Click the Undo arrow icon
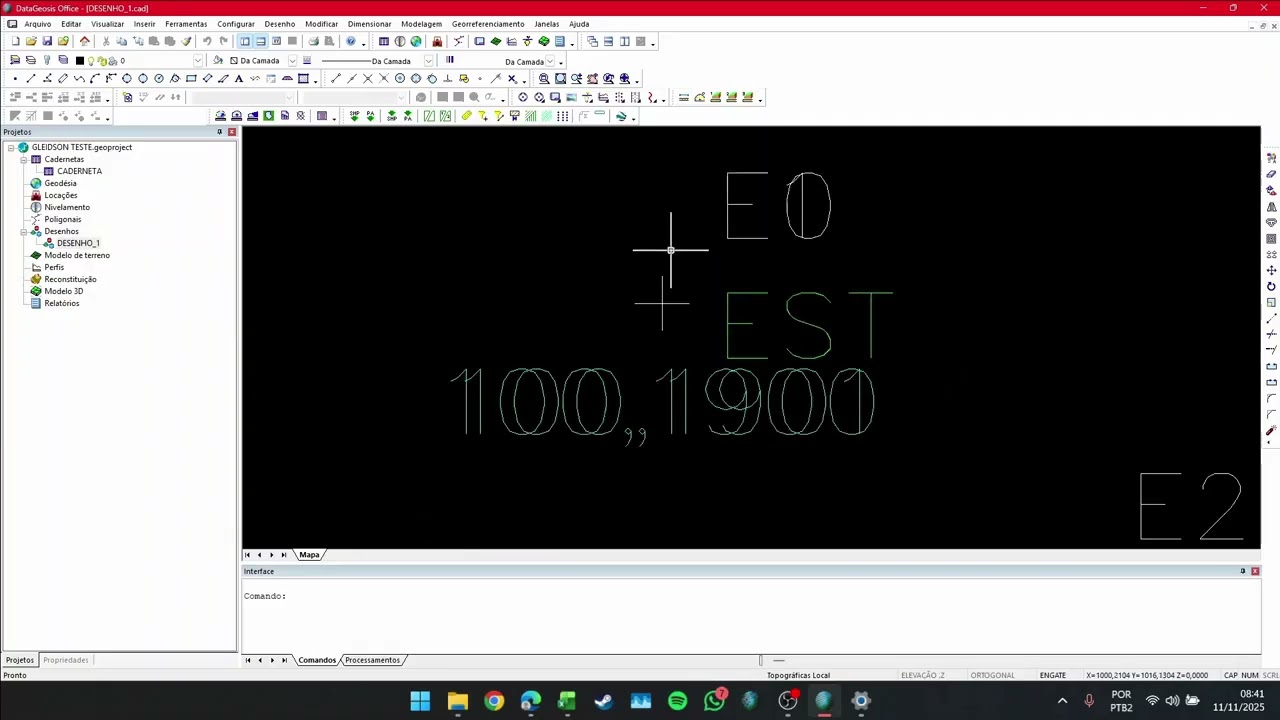This screenshot has width=1280, height=720. coord(207,41)
